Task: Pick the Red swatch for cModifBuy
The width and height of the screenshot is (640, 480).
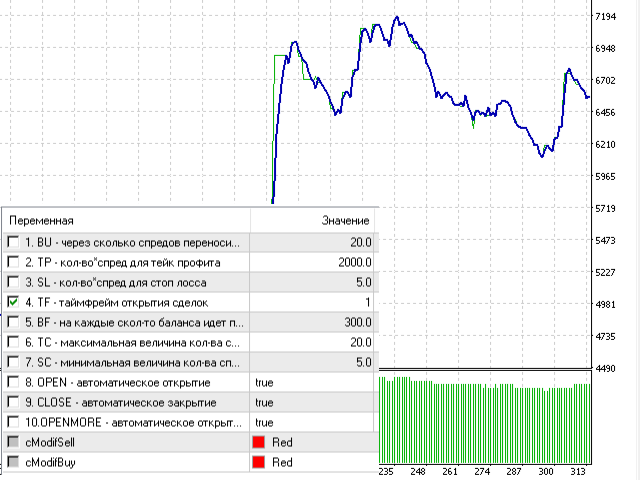Action: [258, 462]
